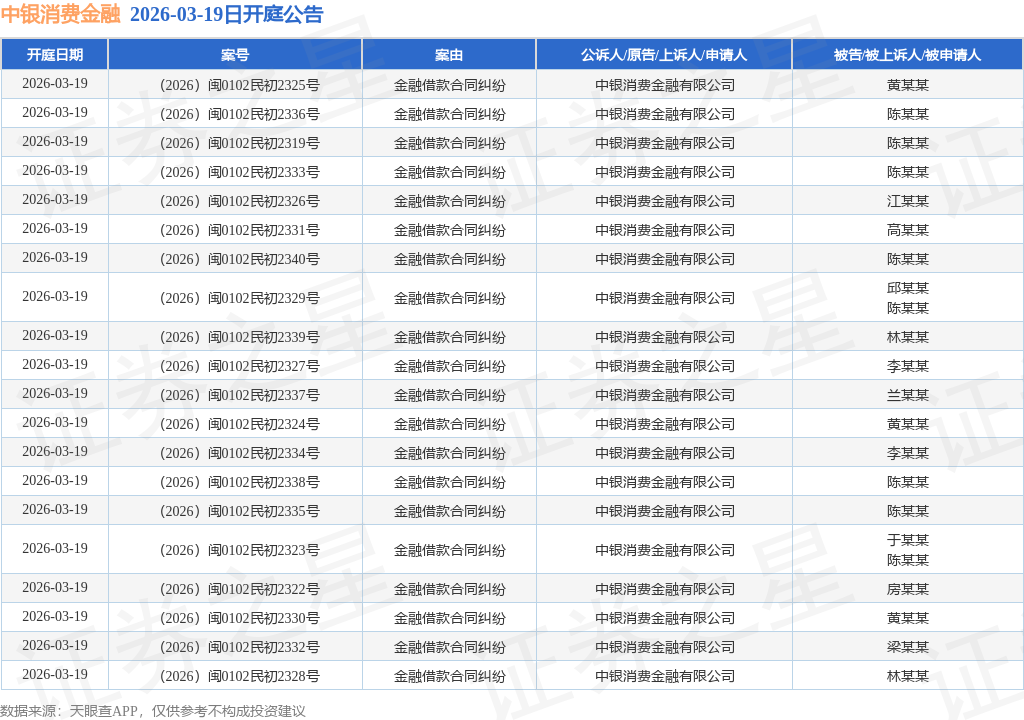Select case number 闽0102民初2326号
Screen dimensions: 1024x720
click(240, 201)
